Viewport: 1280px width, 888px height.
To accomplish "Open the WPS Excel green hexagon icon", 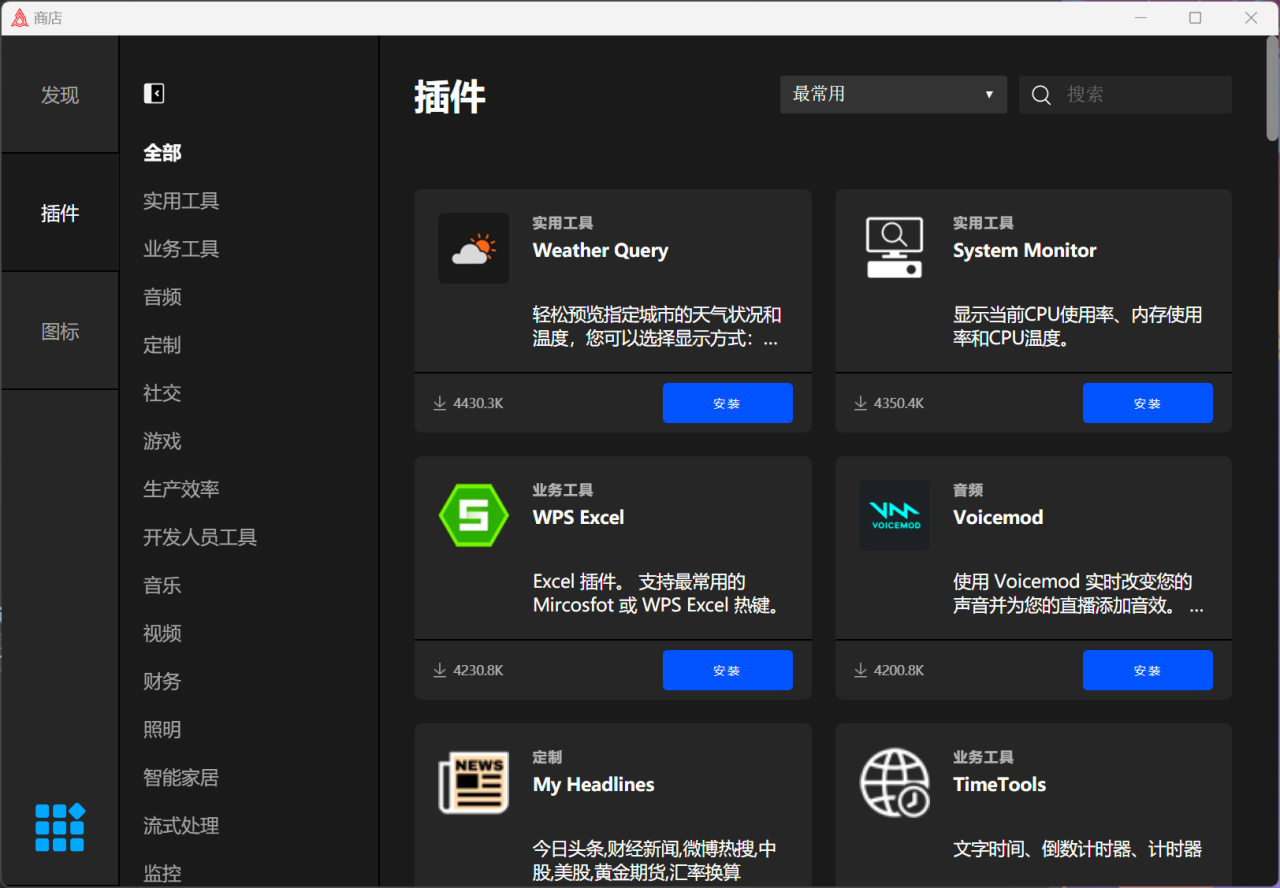I will pyautogui.click(x=473, y=515).
